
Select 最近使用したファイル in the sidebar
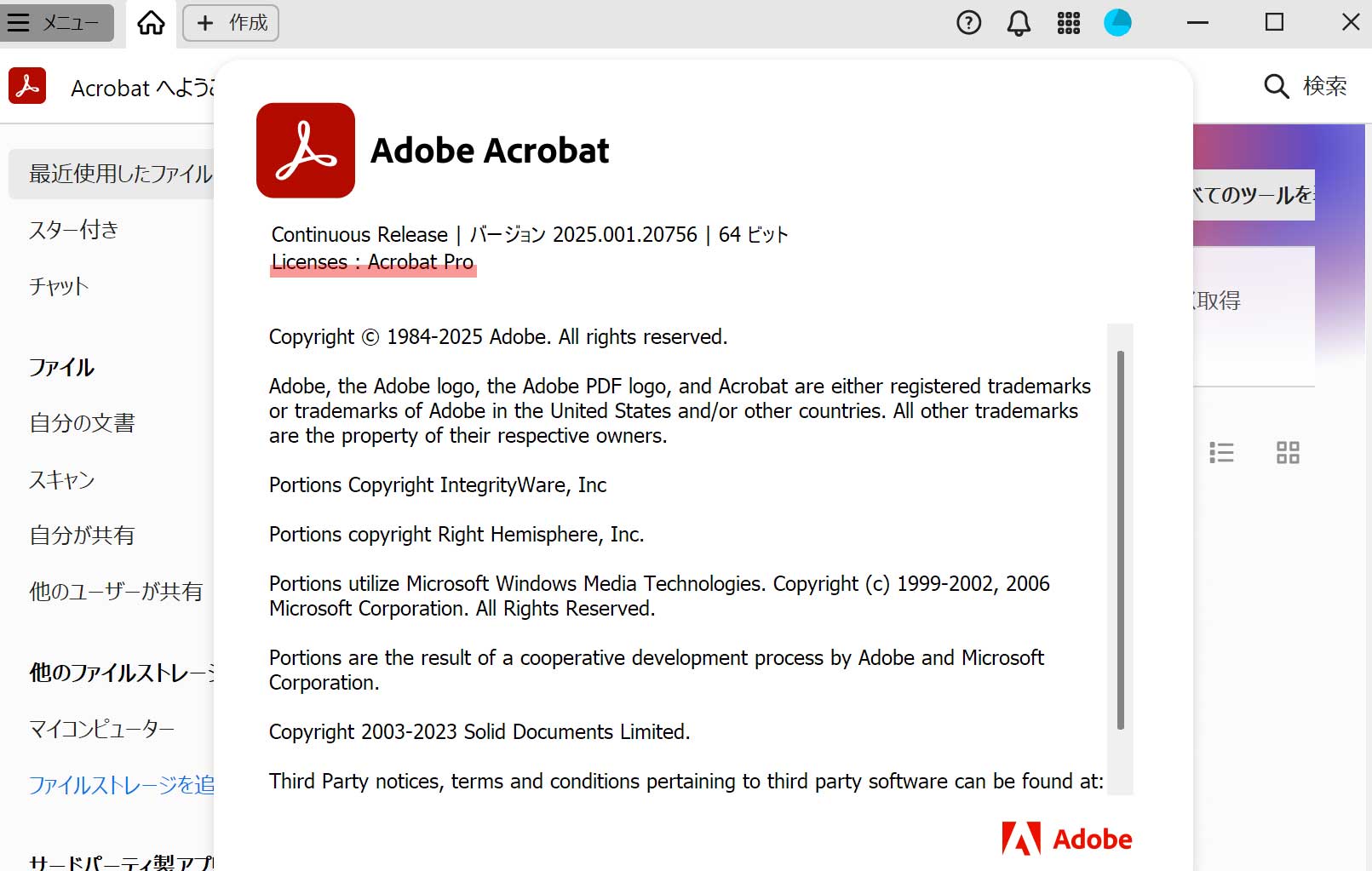click(x=111, y=174)
